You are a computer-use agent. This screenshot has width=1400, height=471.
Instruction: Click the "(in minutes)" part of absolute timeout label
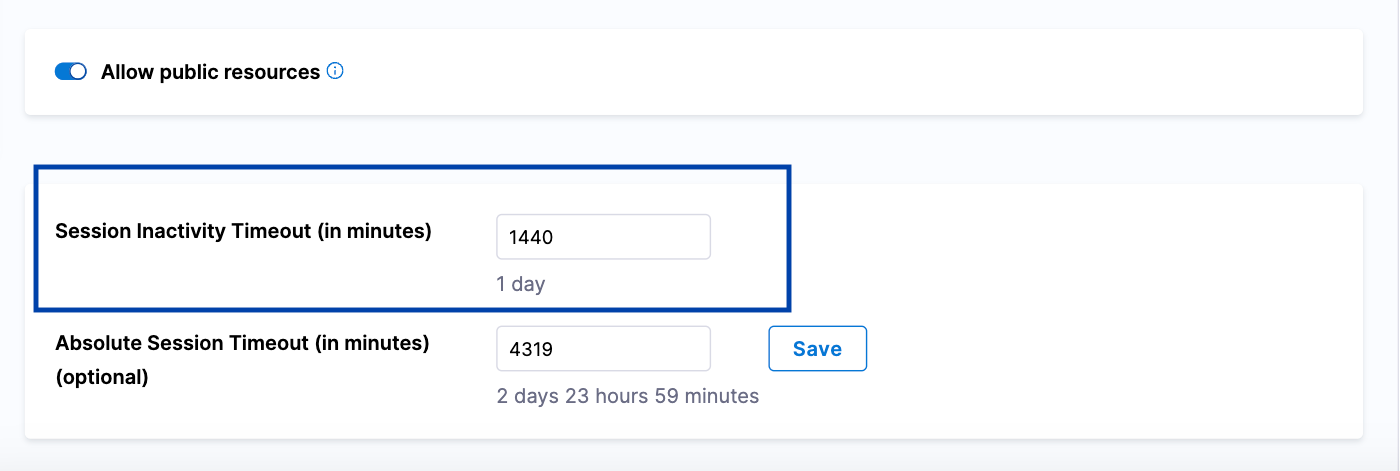372,343
